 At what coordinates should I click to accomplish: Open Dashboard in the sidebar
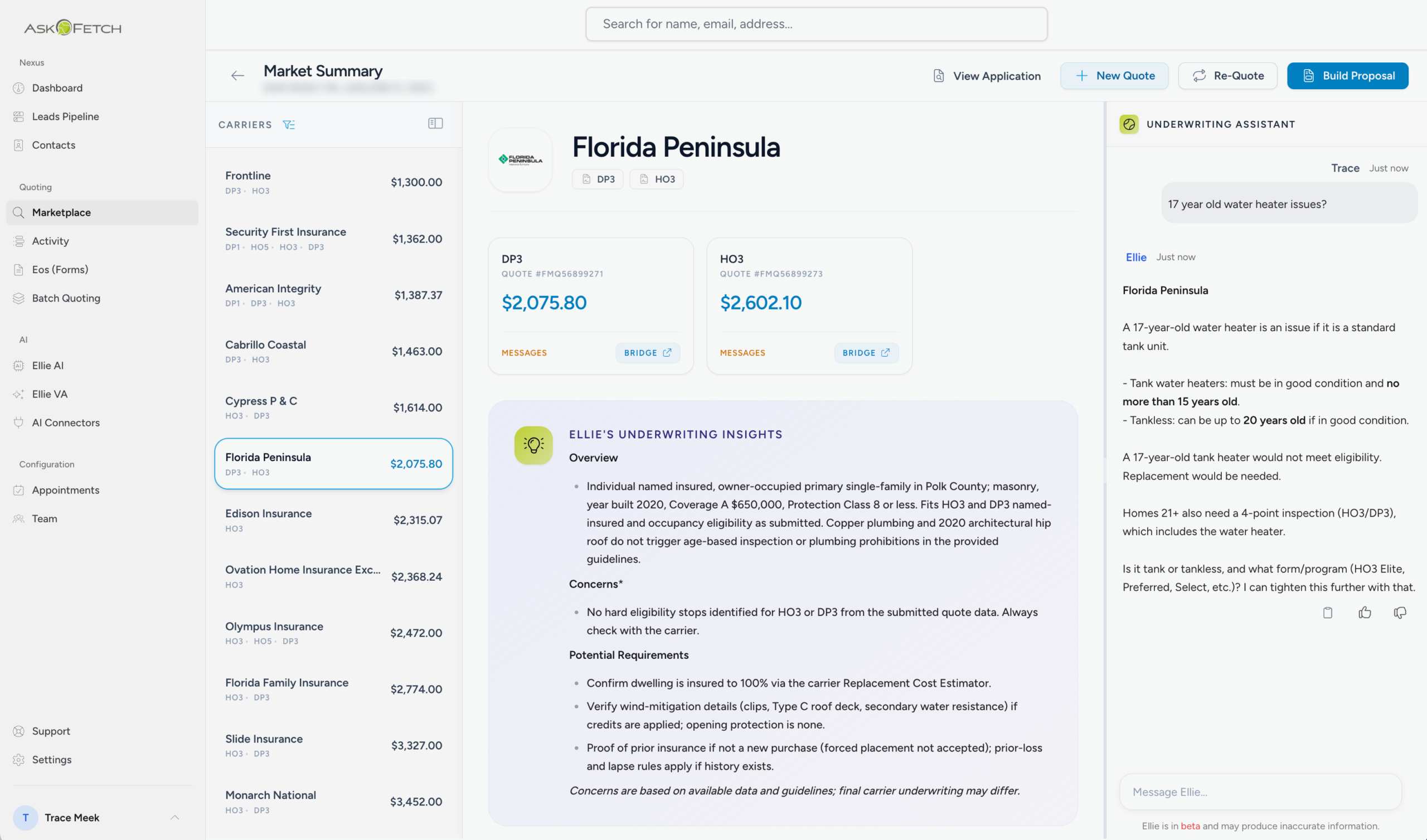[103, 88]
